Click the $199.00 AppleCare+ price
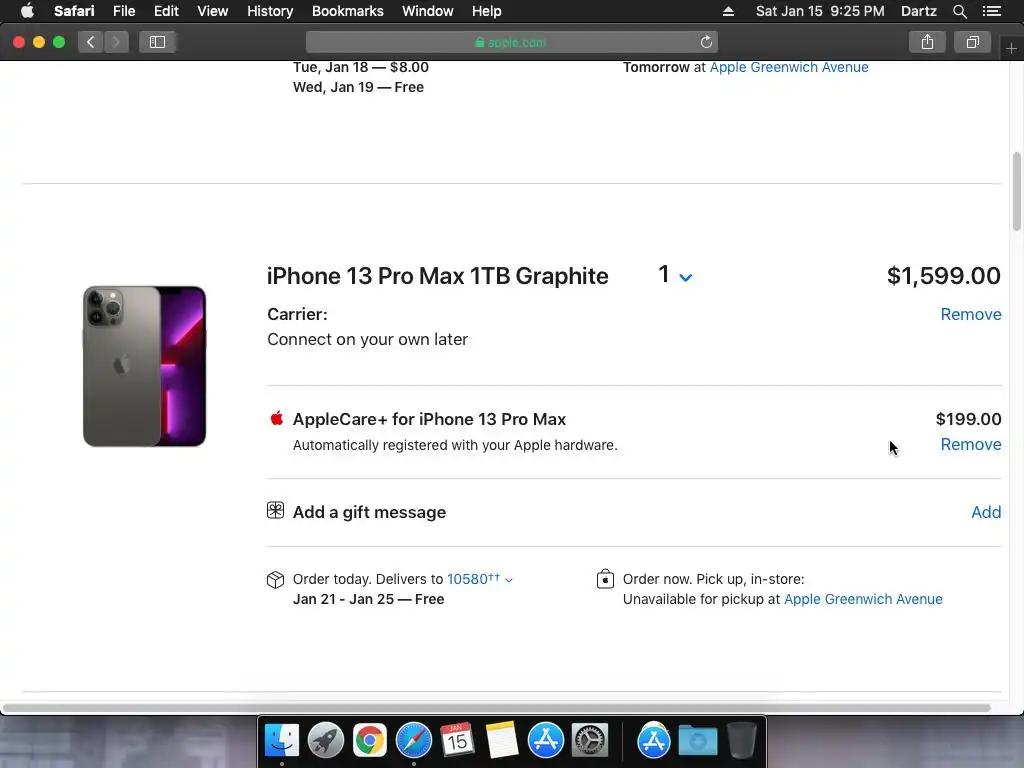 click(968, 419)
